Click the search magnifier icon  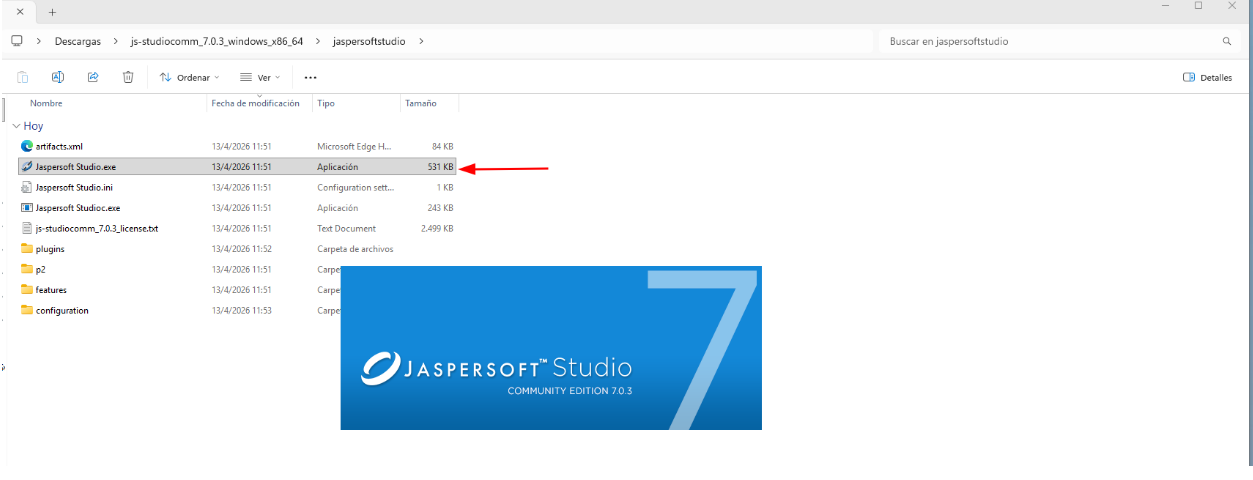(x=1226, y=42)
